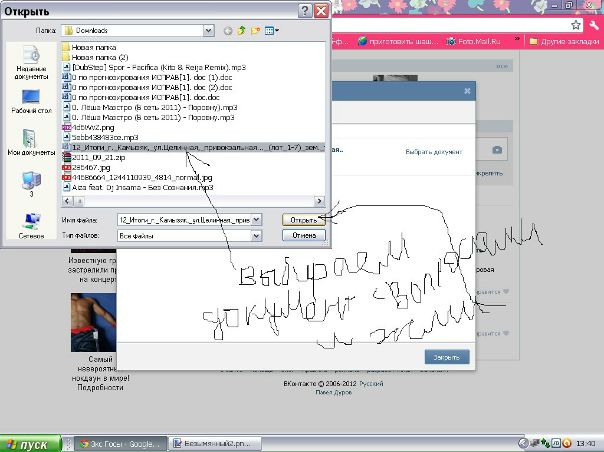Expand the Имя файла filename dropdown
The height and width of the screenshot is (452, 604).
(x=257, y=219)
